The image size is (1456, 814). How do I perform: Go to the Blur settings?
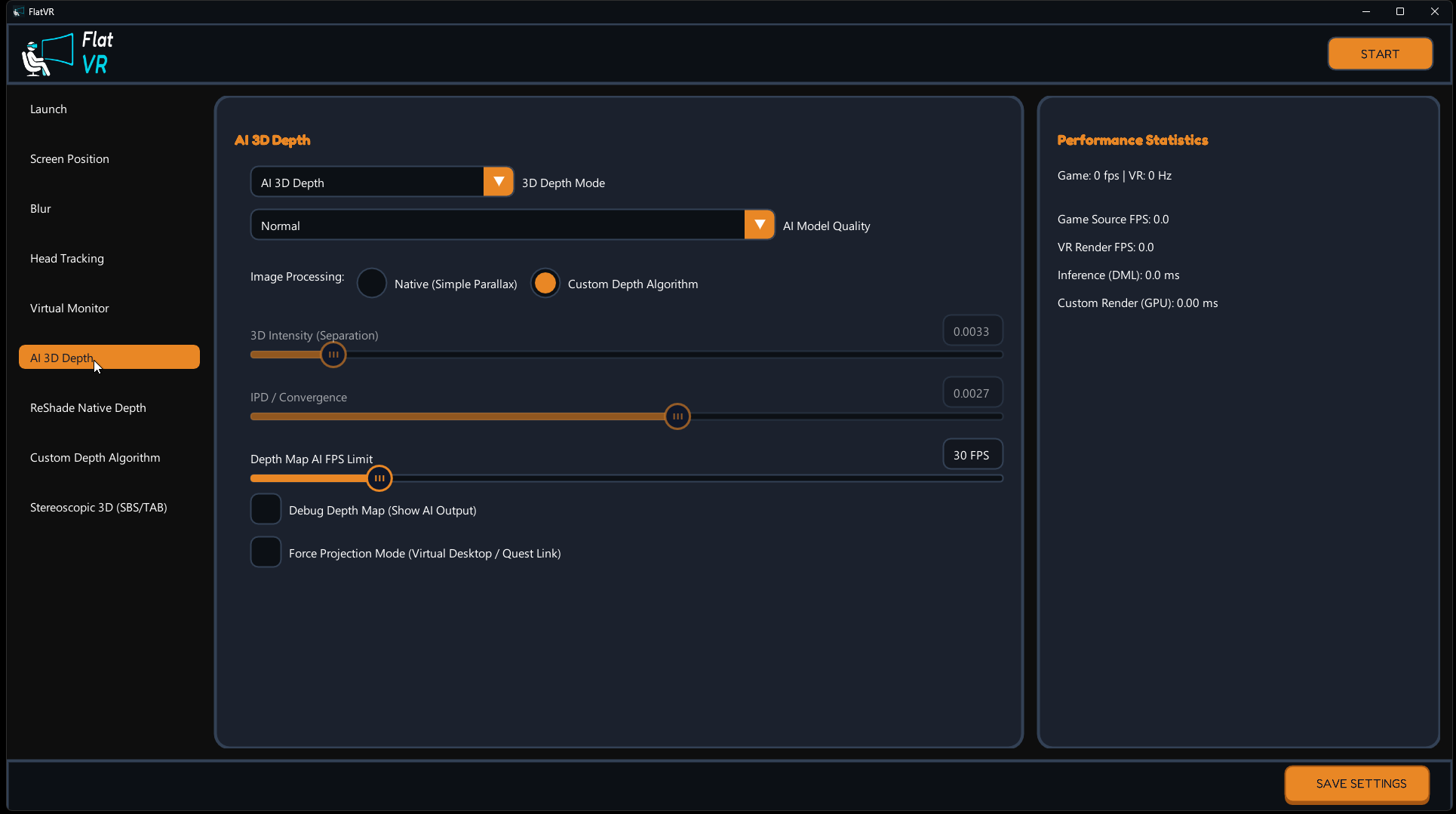(109, 208)
